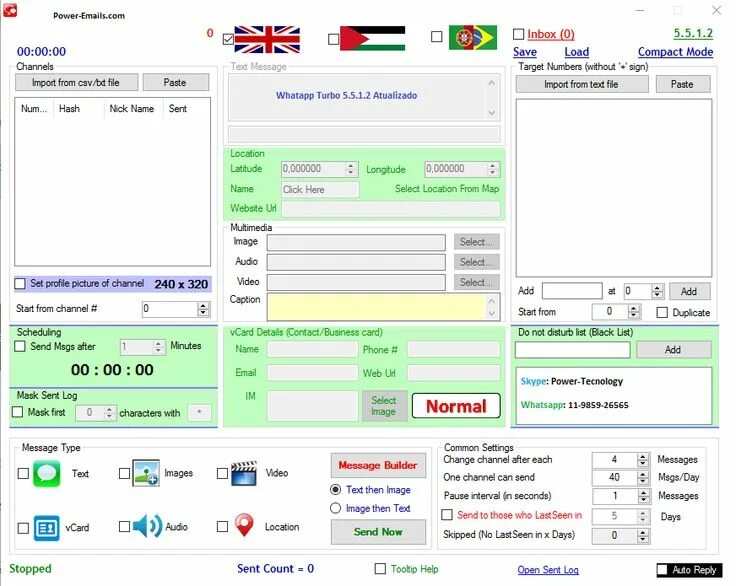Click the red Location pin icon
This screenshot has height=586, width=736.
[244, 525]
